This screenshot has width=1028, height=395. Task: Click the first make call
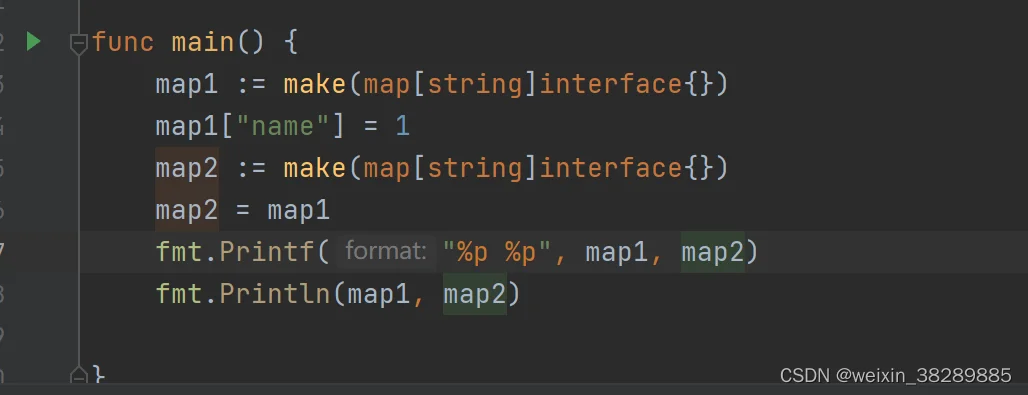click(315, 84)
